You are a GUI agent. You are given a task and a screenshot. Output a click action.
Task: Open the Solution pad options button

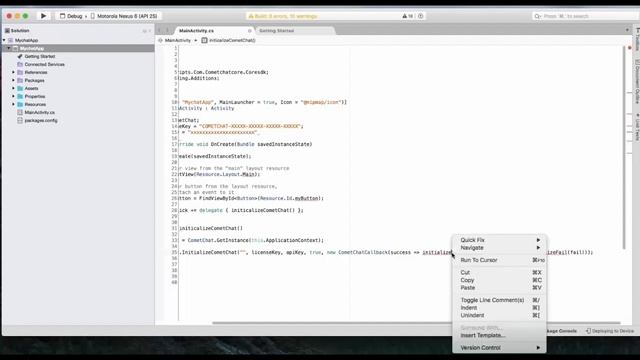point(144,31)
